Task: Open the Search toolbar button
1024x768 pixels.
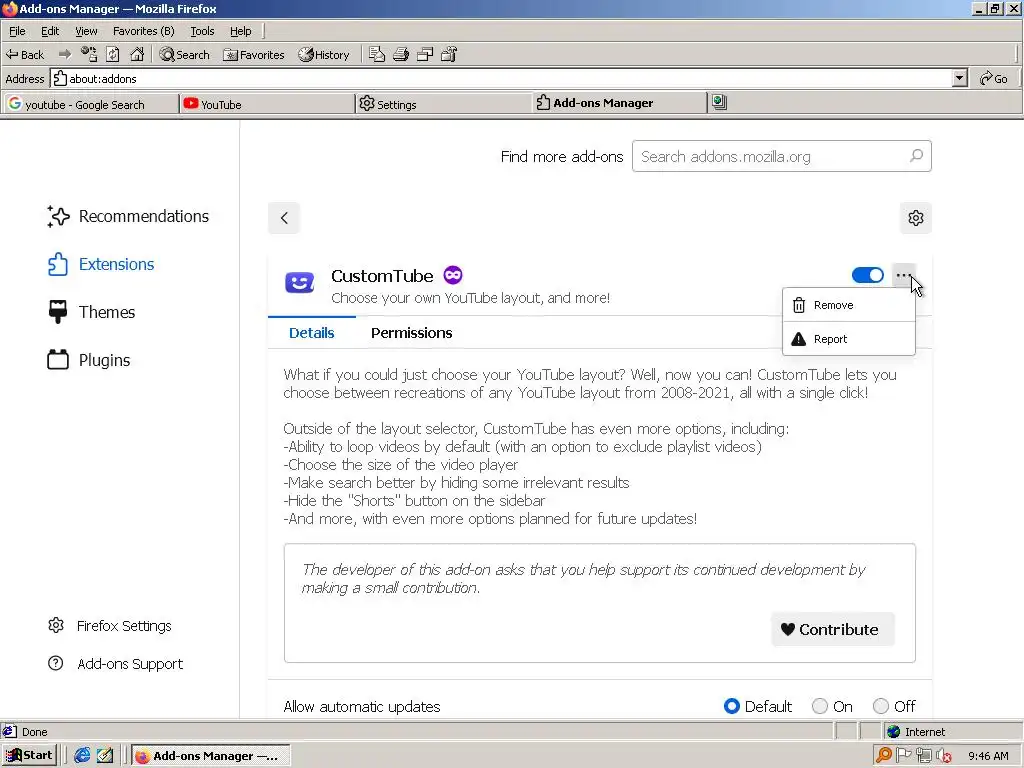Action: (185, 55)
